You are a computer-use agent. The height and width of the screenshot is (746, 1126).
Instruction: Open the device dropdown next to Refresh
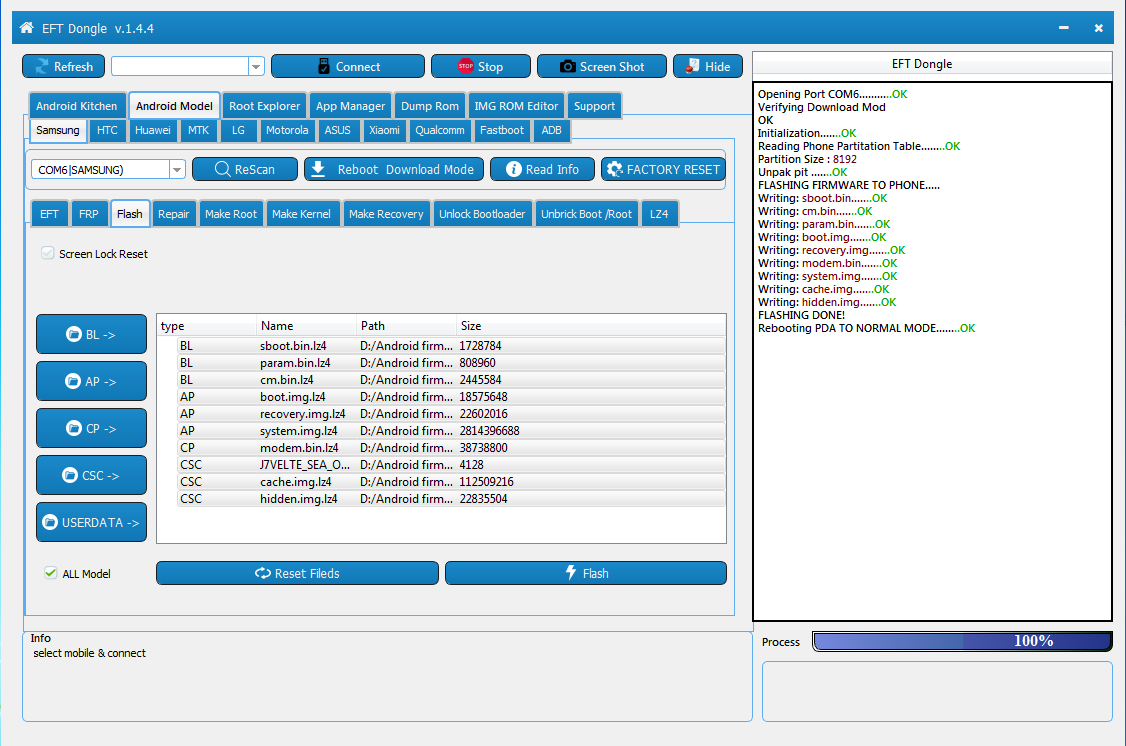(256, 67)
